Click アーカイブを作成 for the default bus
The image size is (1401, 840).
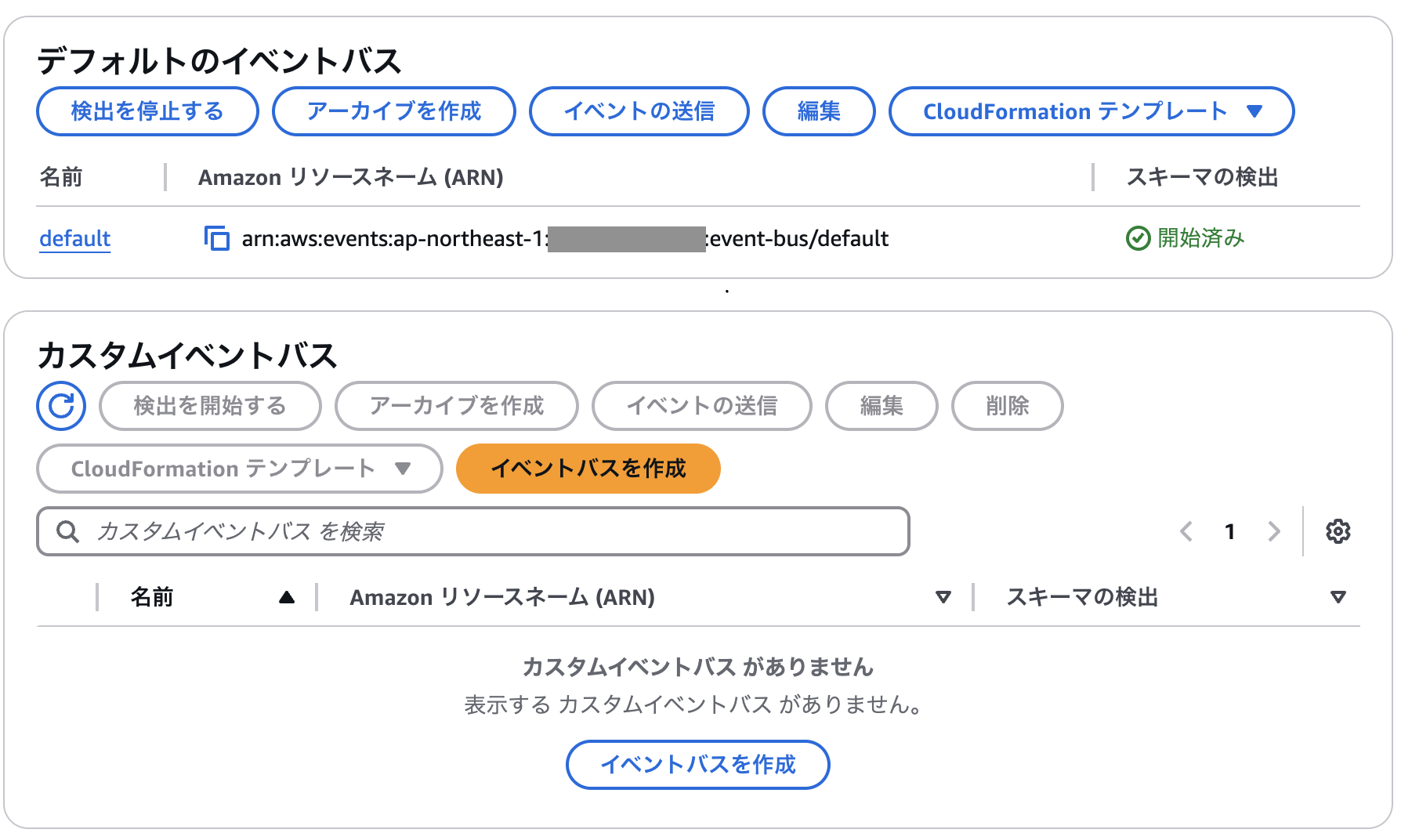tap(393, 111)
